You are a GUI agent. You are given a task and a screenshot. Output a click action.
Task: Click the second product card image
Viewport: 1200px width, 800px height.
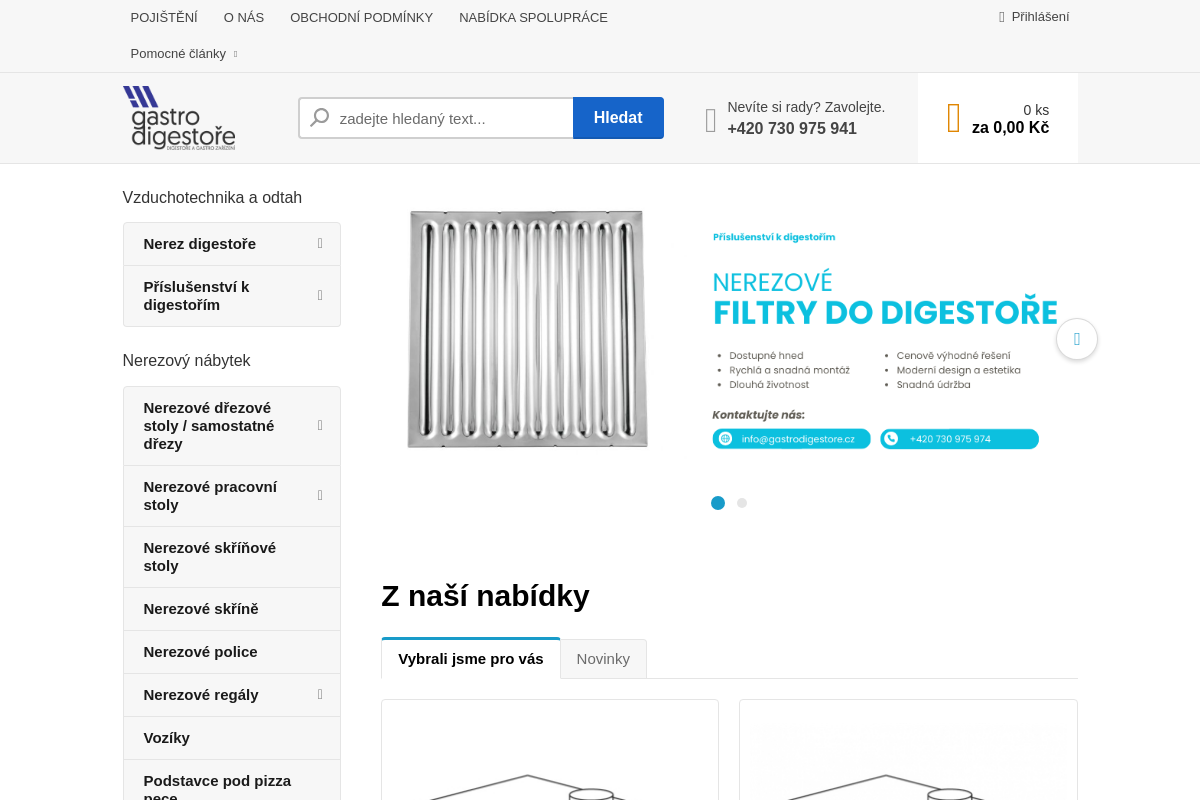click(x=908, y=750)
